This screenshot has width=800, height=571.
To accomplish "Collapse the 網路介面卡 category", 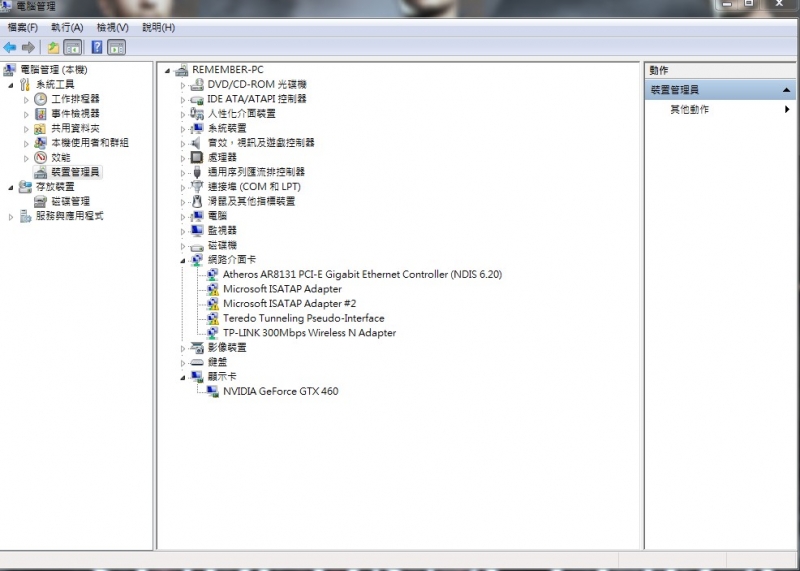I will coord(183,261).
